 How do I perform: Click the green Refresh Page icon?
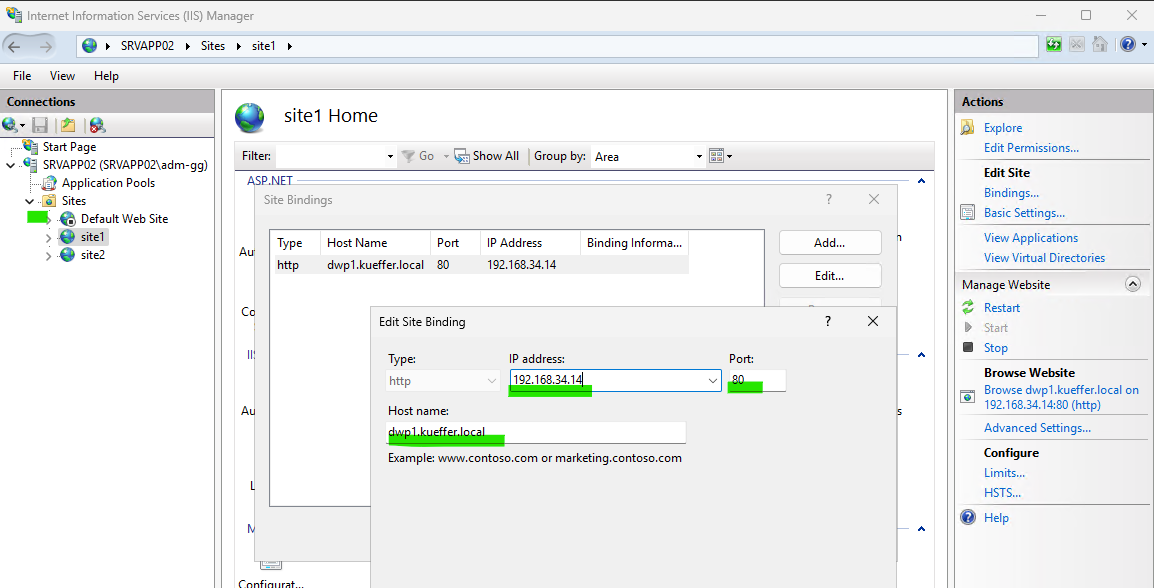point(1054,45)
